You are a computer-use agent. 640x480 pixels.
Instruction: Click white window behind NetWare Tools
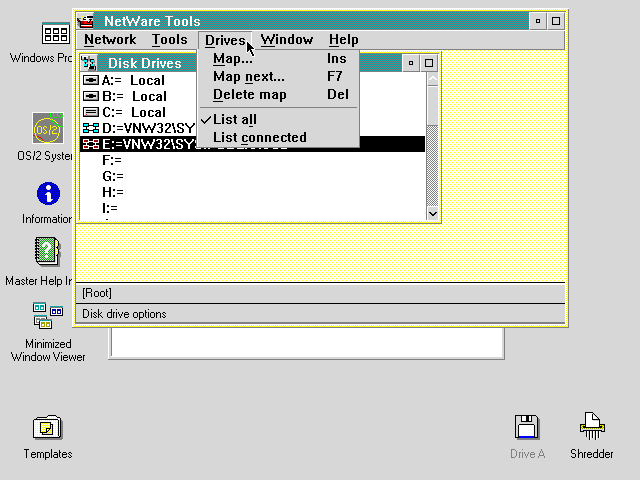click(307, 343)
